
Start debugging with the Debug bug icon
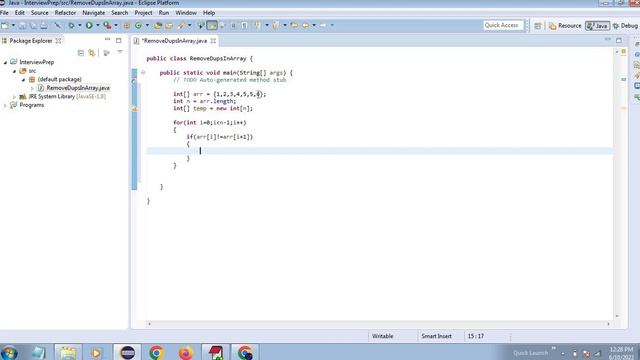click(71, 25)
